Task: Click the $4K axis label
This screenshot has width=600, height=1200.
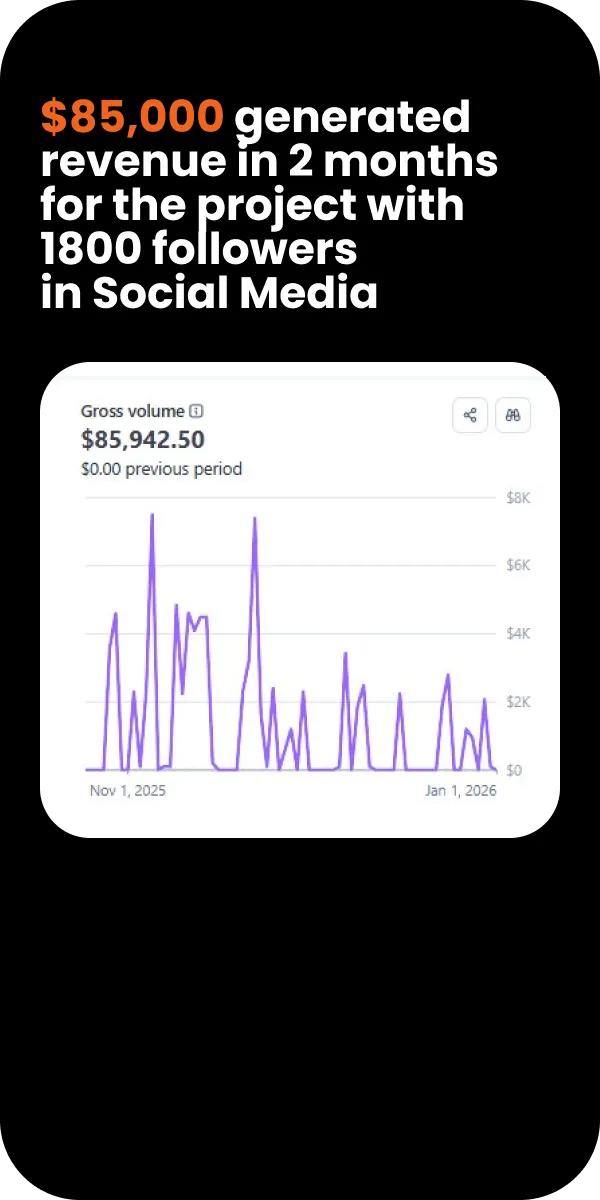Action: 517,633
